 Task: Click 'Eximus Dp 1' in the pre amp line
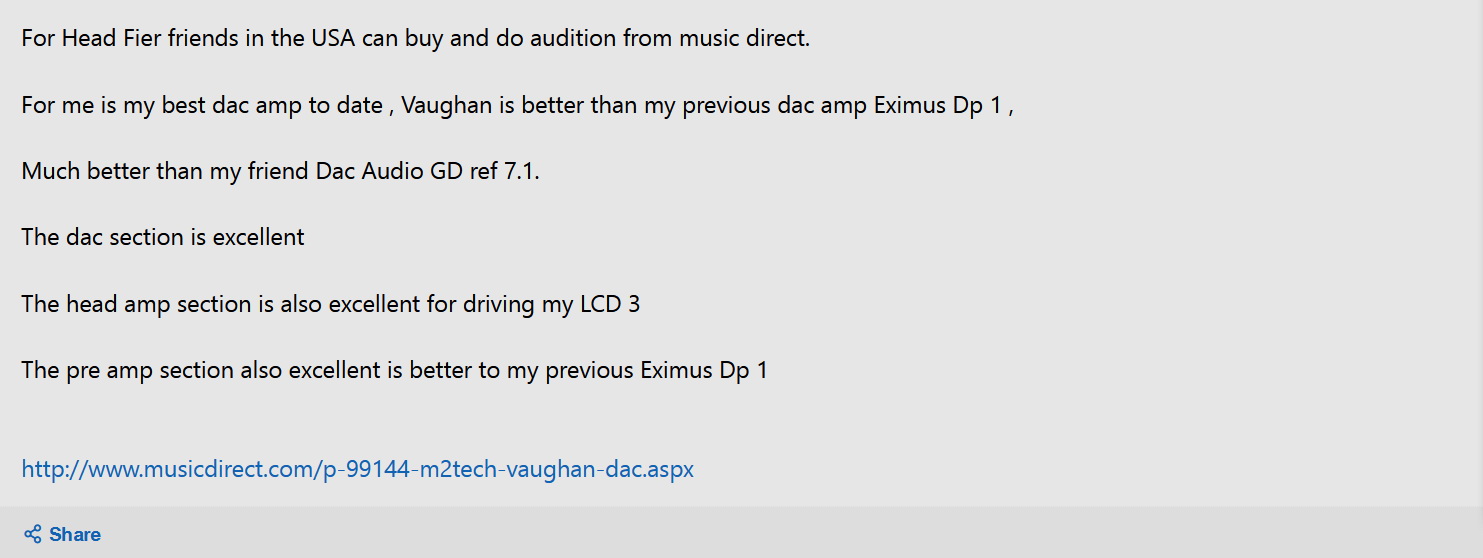pos(704,370)
